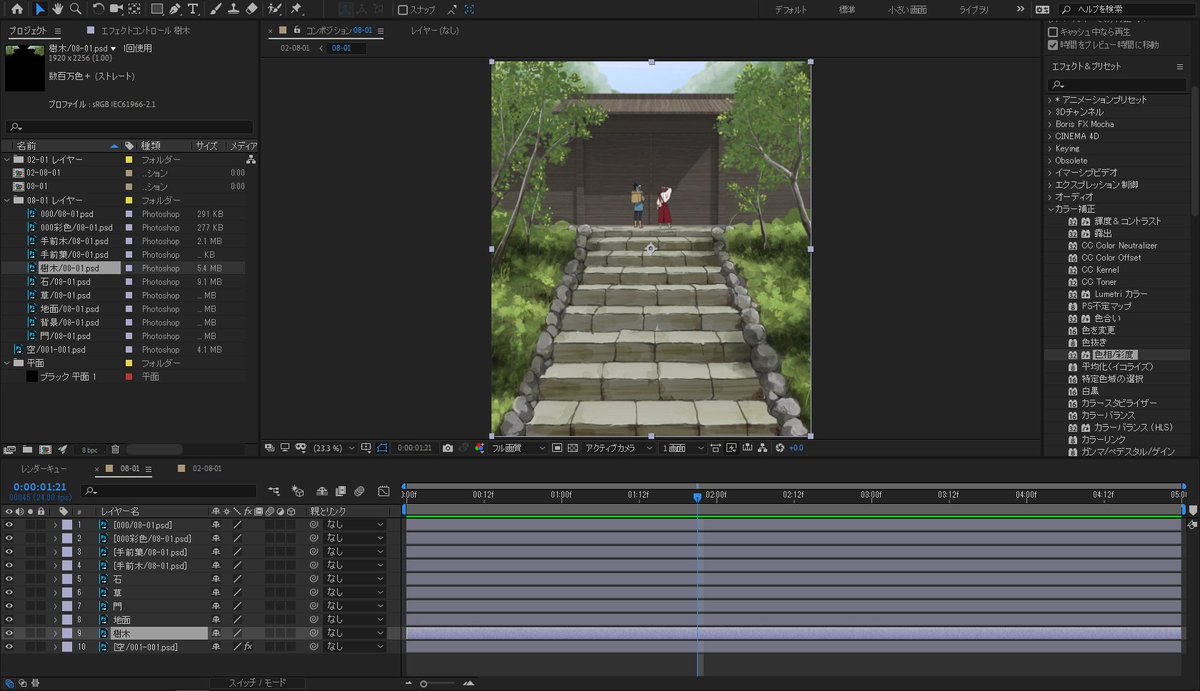This screenshot has width=1200, height=691.
Task: Open parent dropdown なし for layer 3
Action: 353,552
